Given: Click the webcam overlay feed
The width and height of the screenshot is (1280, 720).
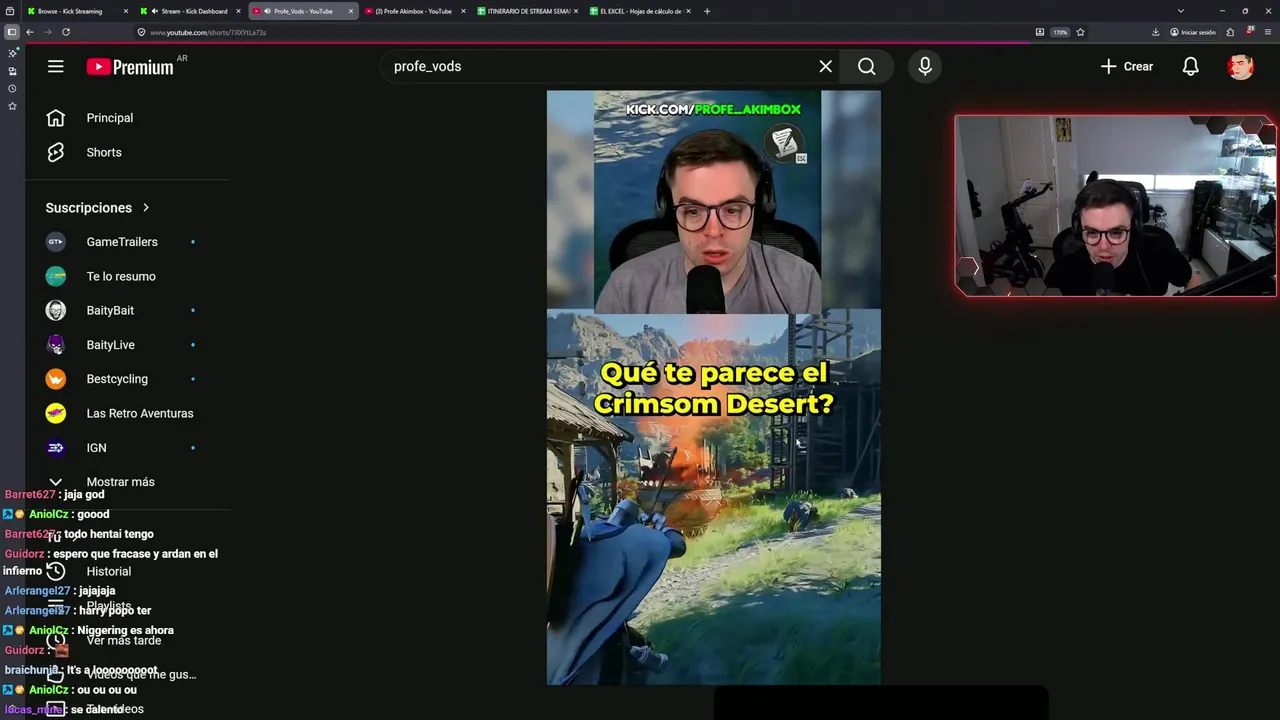Looking at the screenshot, I should (1115, 205).
